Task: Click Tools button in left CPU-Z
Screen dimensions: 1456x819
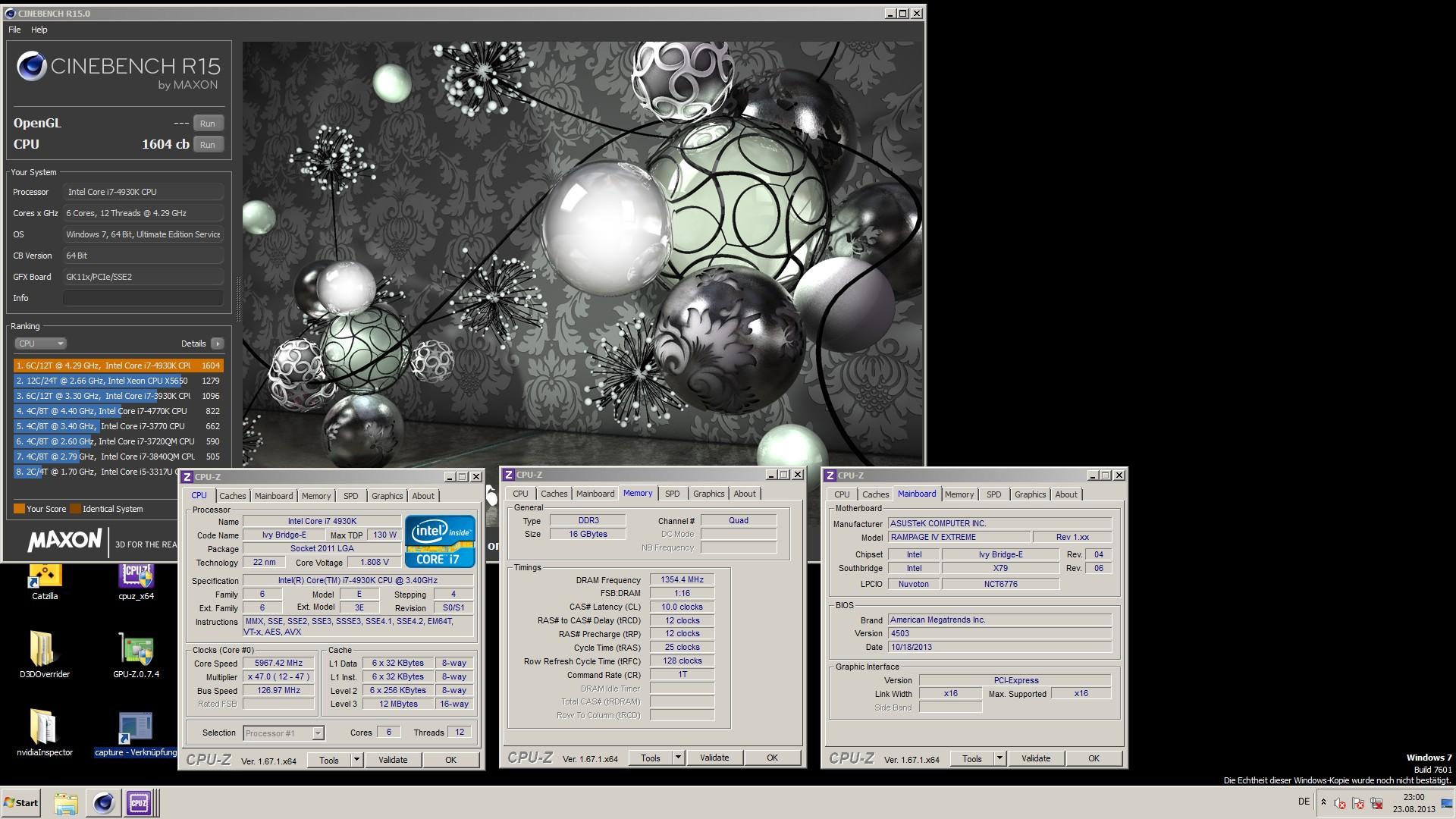Action: coord(329,760)
